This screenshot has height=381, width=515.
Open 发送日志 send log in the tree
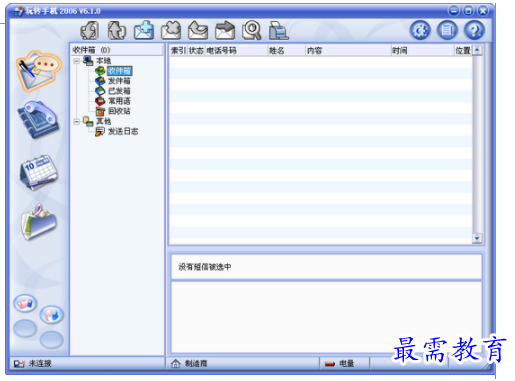click(123, 131)
